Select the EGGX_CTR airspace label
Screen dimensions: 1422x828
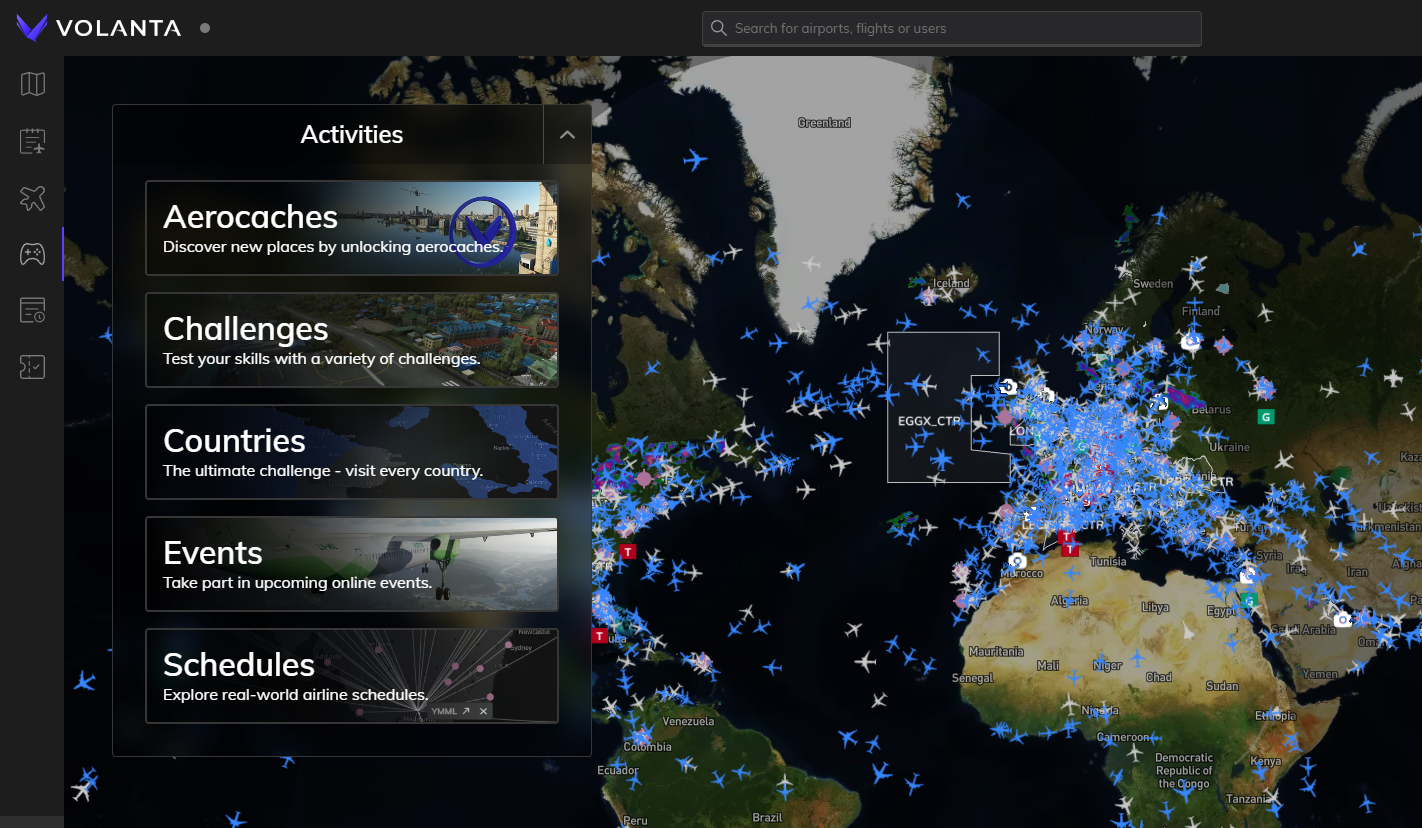929,421
